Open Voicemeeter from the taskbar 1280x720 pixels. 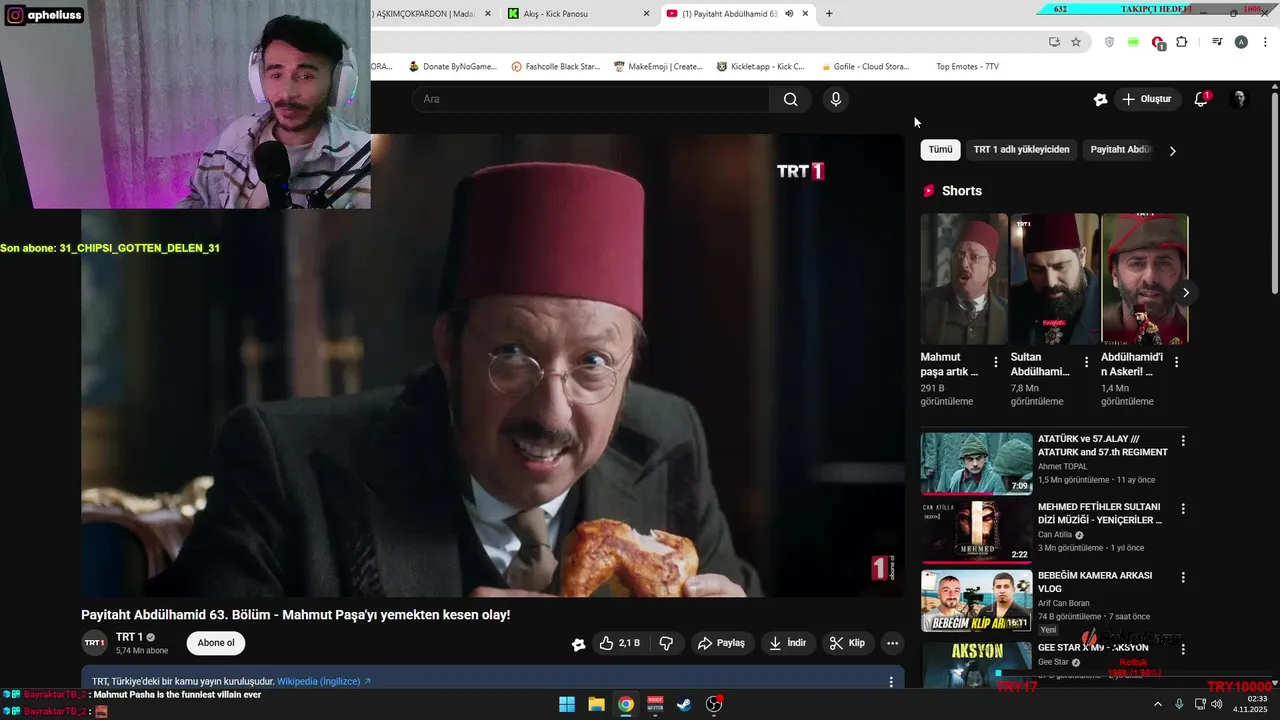pos(655,704)
